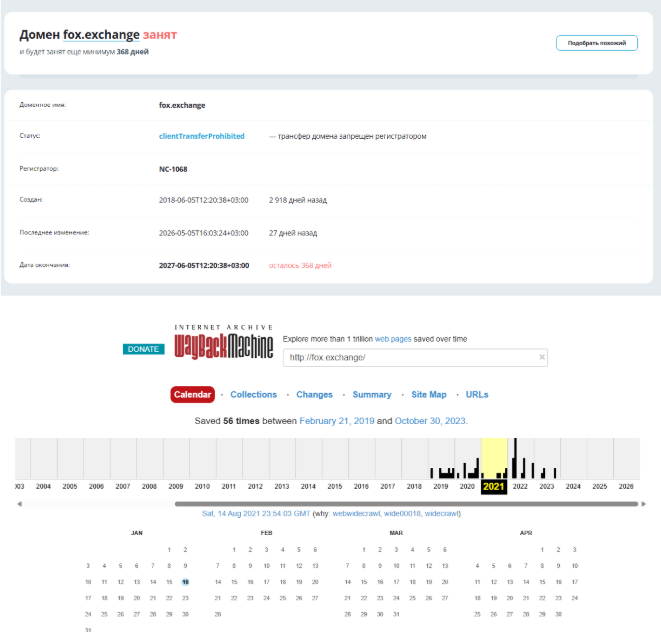The image size is (661, 637).
Task: Select year 2004 on the timeline
Action: [x=43, y=486]
